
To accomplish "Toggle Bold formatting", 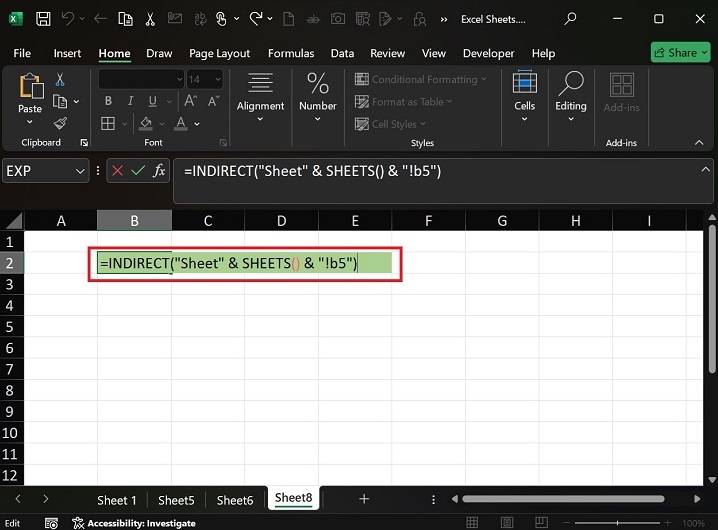I will [108, 102].
